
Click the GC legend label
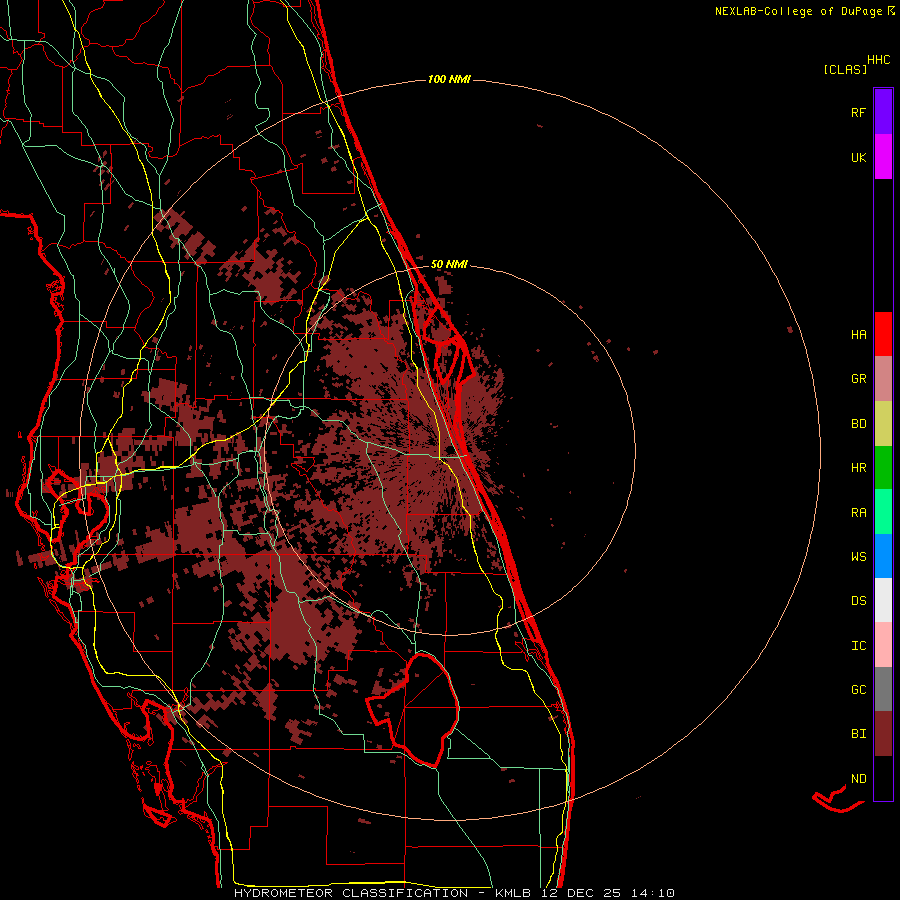858,690
